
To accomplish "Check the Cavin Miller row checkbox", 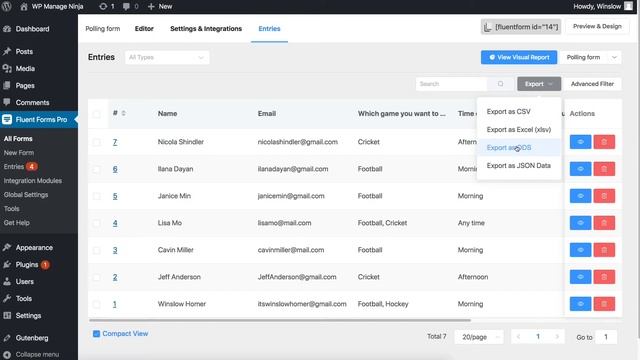I will [x=96, y=250].
